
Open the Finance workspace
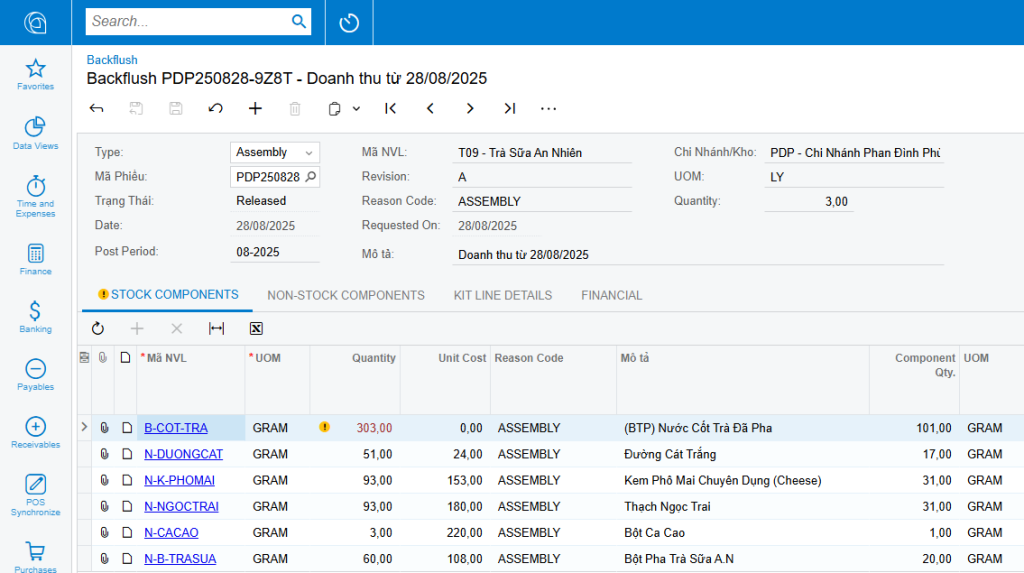pyautogui.click(x=35, y=259)
